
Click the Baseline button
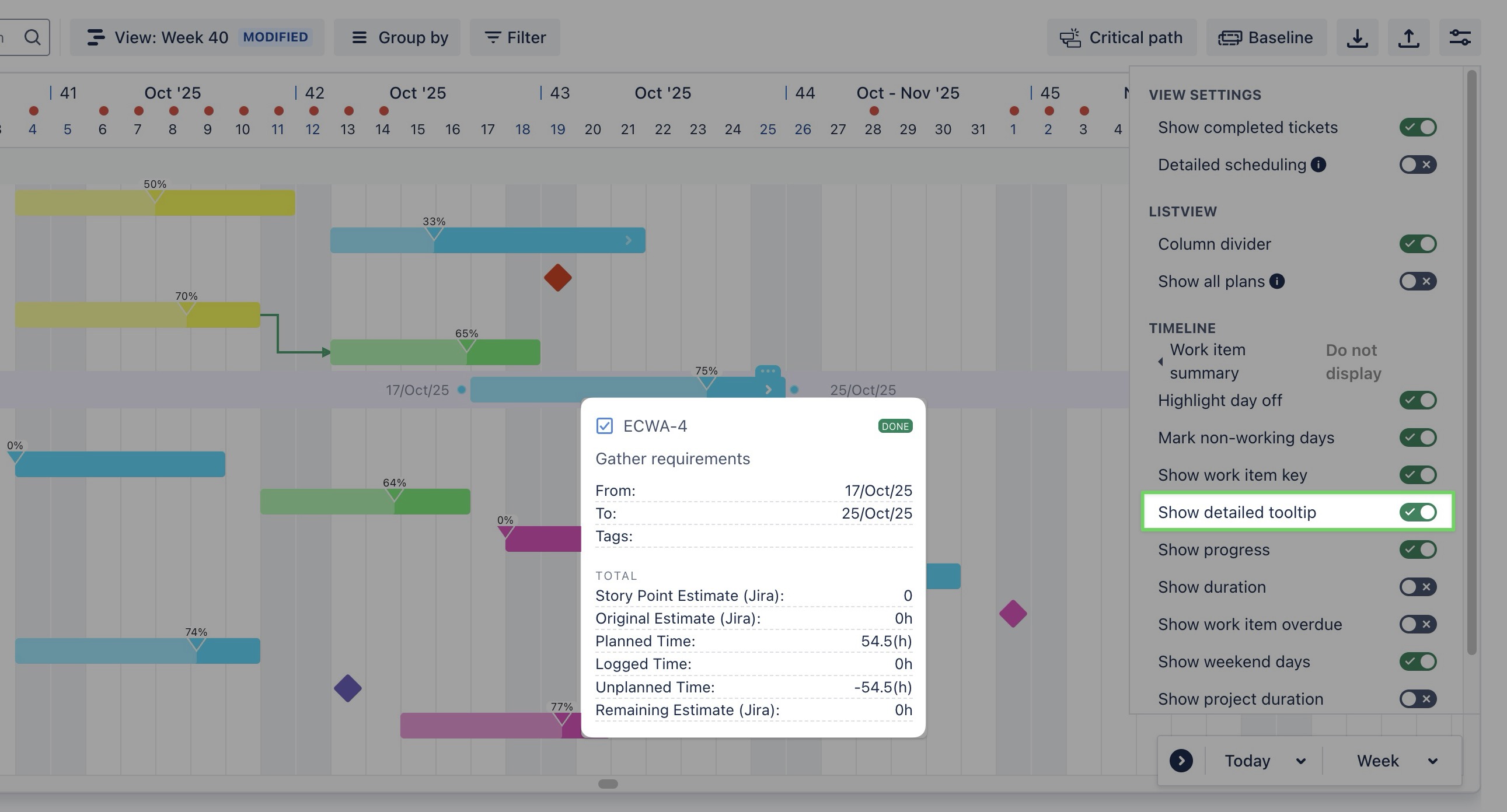point(1266,37)
